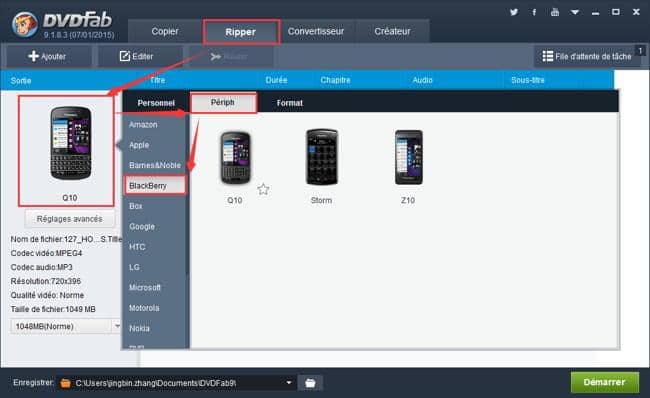The width and height of the screenshot is (650, 398).
Task: Switch to the Convertisseur tab
Action: [316, 32]
